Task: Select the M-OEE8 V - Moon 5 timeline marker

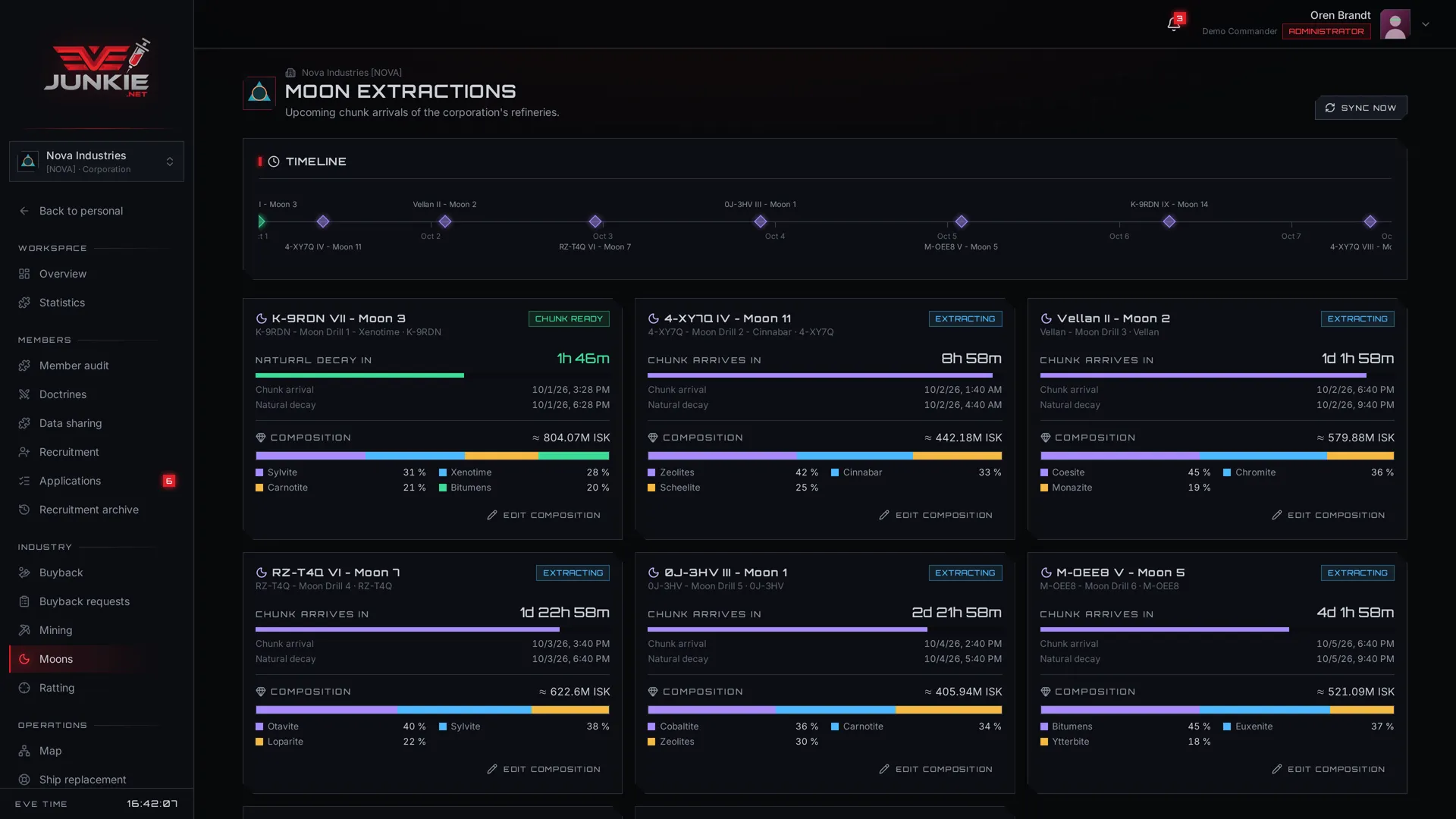Action: point(962,221)
